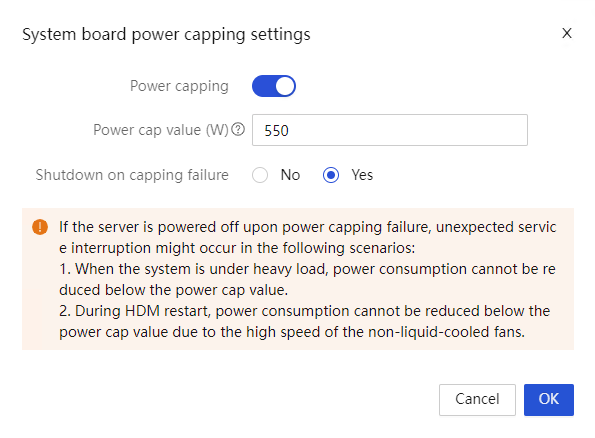
Task: Open the Power cap value help tooltip icon
Action: (x=238, y=130)
